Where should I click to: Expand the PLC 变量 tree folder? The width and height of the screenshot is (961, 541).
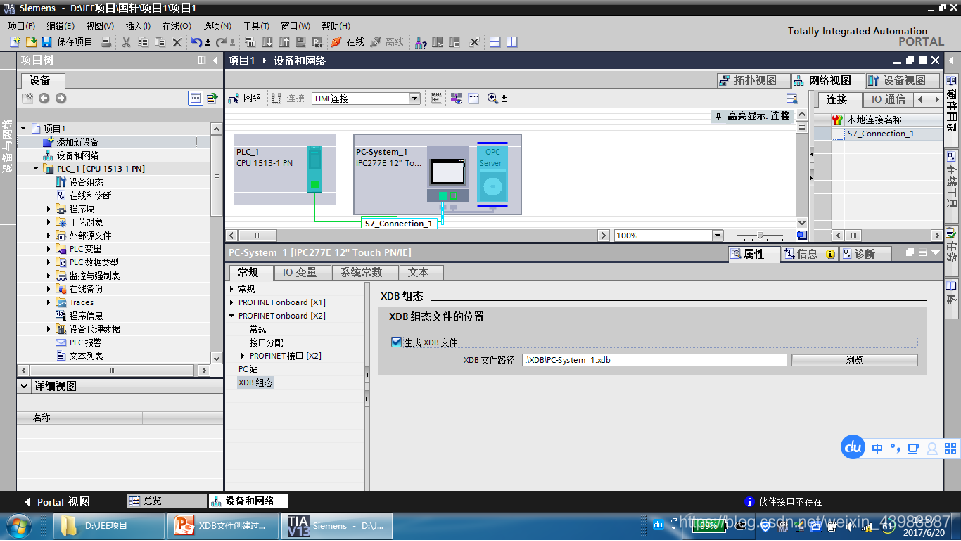(x=48, y=249)
